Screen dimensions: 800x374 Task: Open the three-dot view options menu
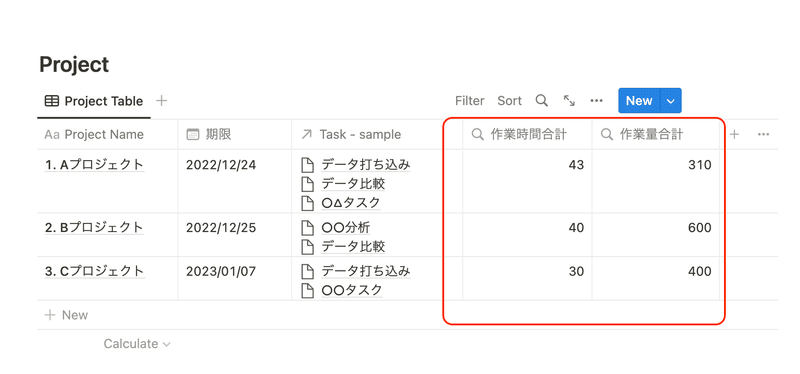point(596,101)
